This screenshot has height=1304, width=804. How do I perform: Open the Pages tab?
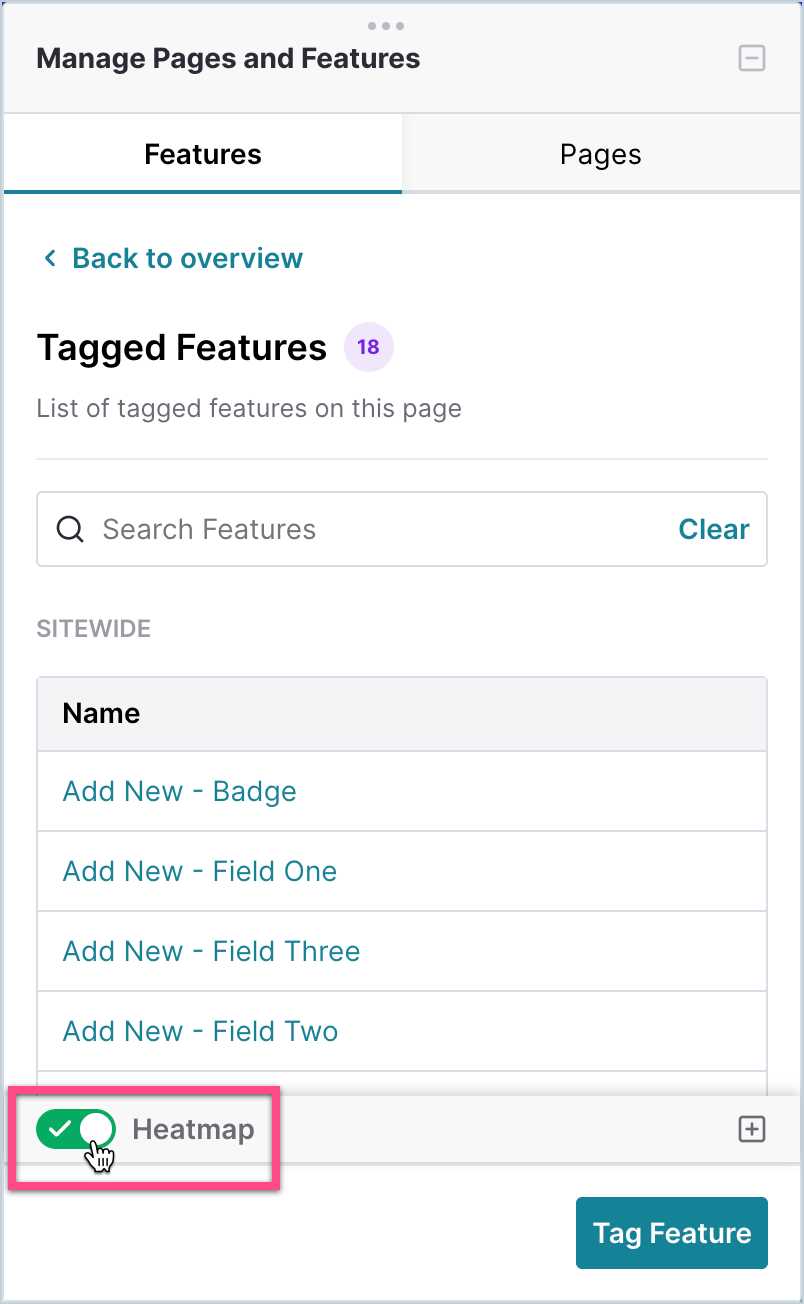click(x=600, y=155)
